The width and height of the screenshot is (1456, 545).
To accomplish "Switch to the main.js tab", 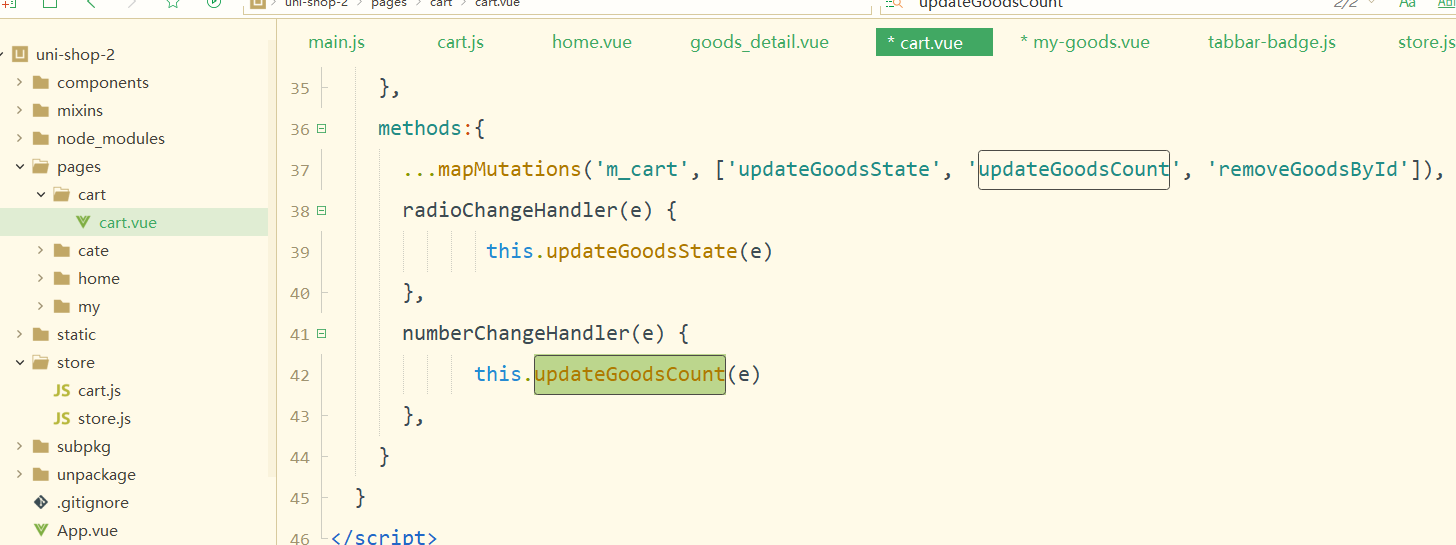I will pos(336,42).
